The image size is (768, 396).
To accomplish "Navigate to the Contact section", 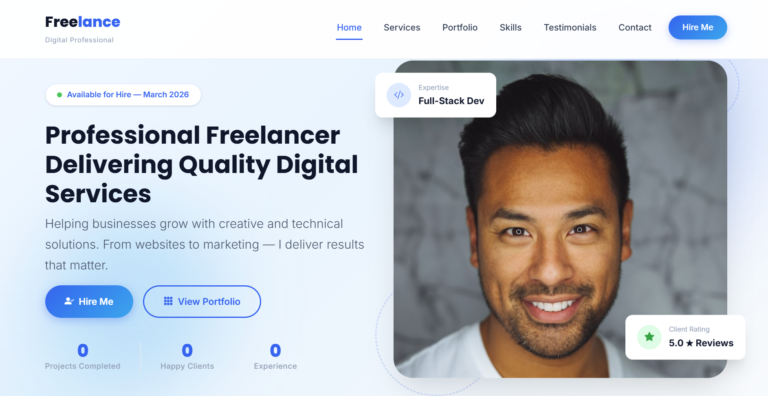I will click(x=635, y=27).
